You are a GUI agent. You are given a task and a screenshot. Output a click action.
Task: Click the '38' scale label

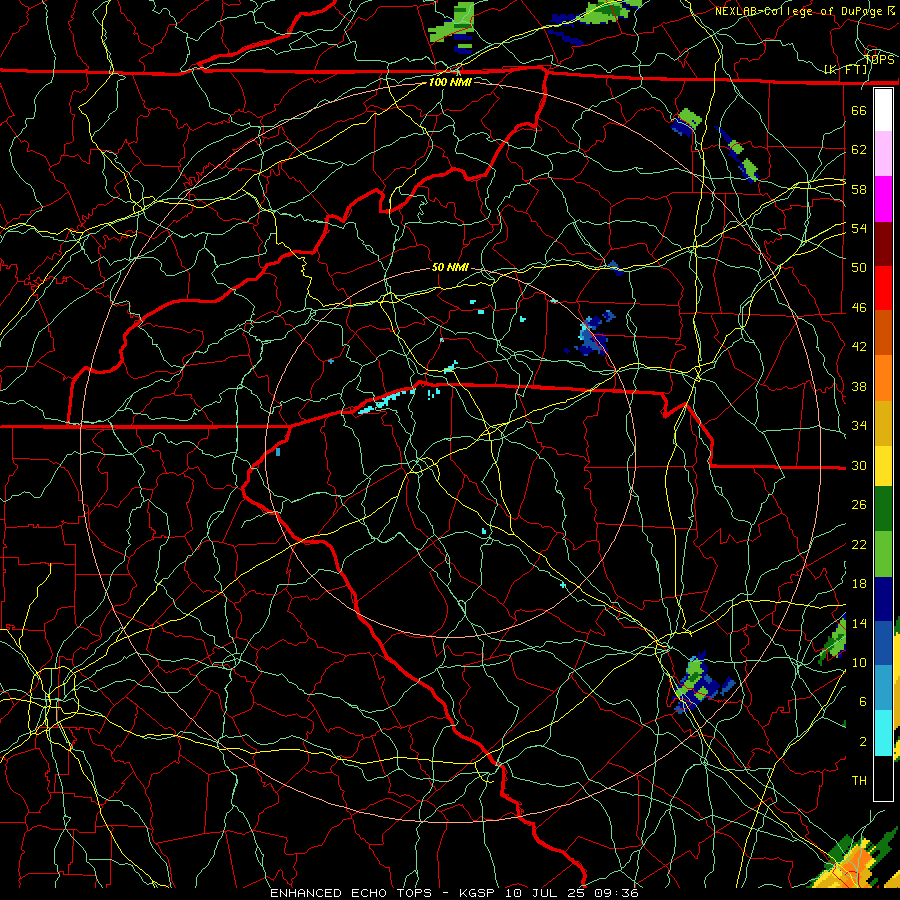859,386
